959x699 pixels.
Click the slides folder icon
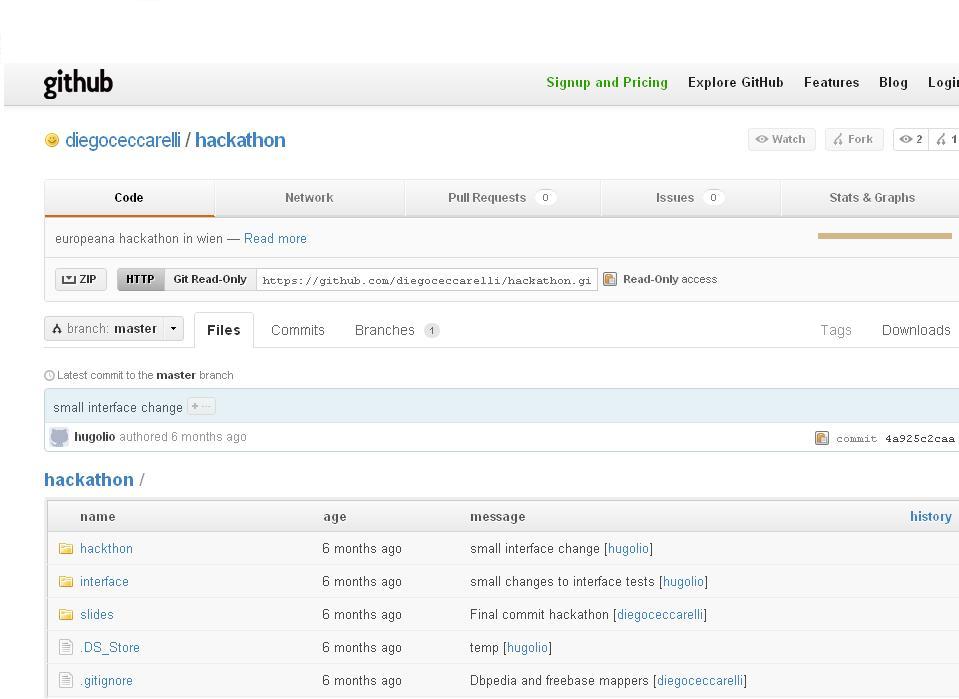(x=66, y=614)
